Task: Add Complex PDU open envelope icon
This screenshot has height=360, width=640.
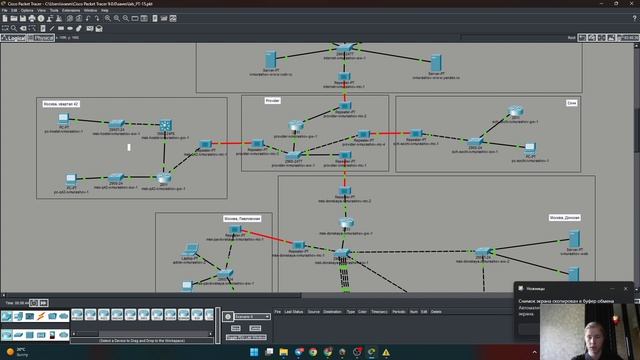Action: 99,29
